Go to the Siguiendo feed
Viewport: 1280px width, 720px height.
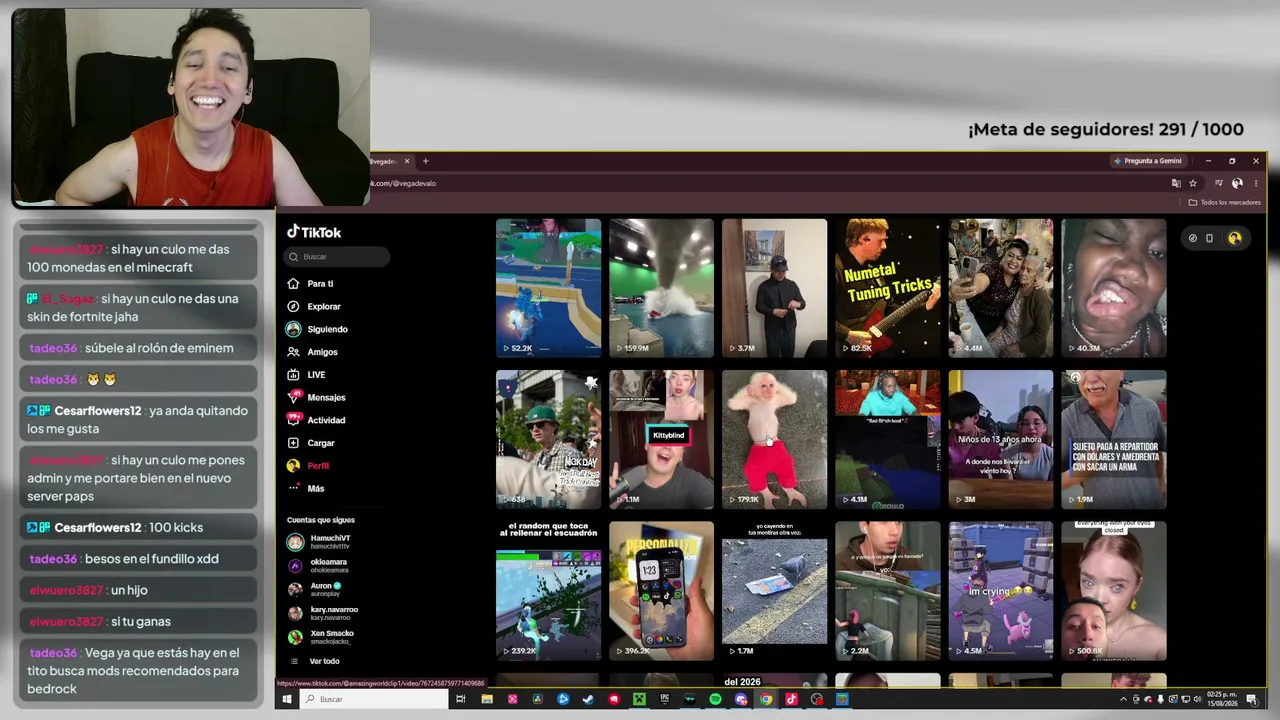(318, 329)
